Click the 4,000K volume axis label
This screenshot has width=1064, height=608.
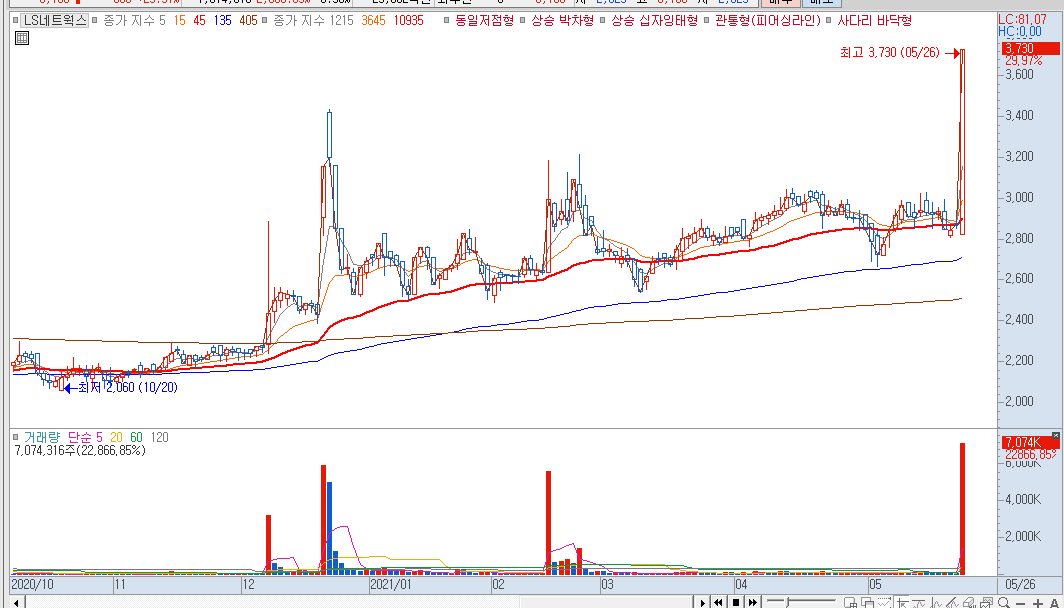coord(1023,500)
